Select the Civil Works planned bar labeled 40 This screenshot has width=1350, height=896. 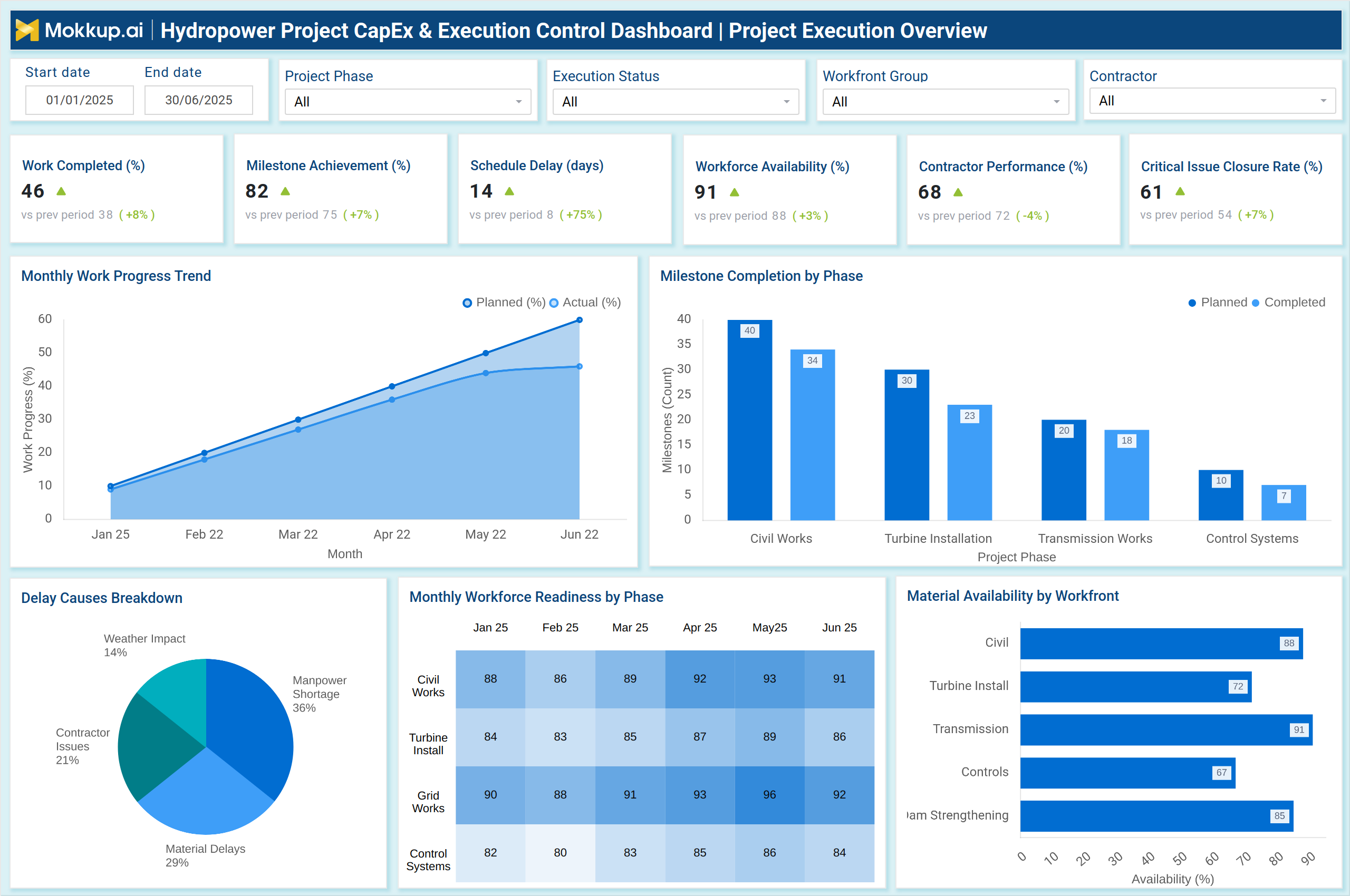point(749,420)
